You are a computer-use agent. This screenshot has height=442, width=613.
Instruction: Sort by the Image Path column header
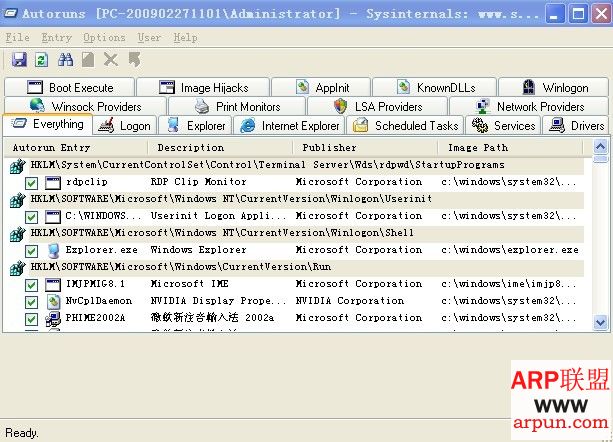pos(510,148)
